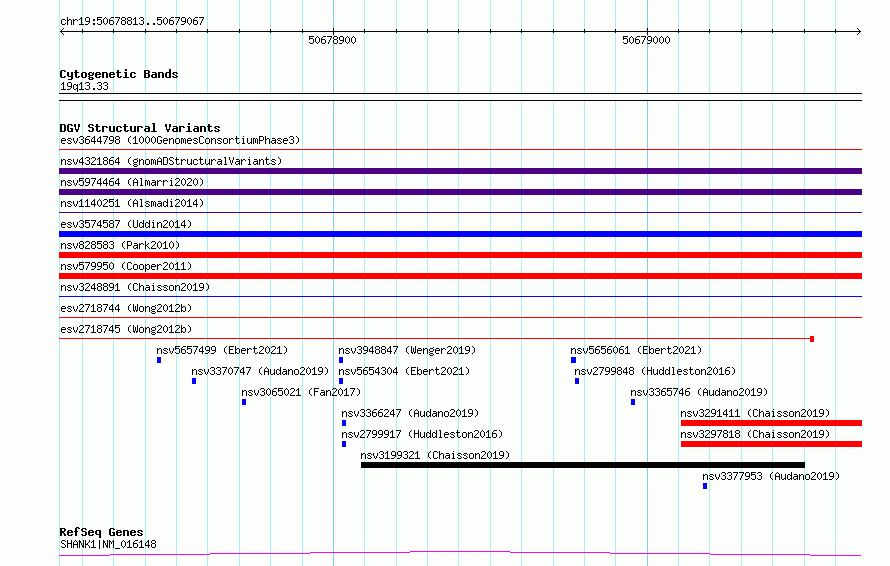
Task: Click the nsv5657499 (Ebert2021) variant label
Action: click(x=222, y=350)
